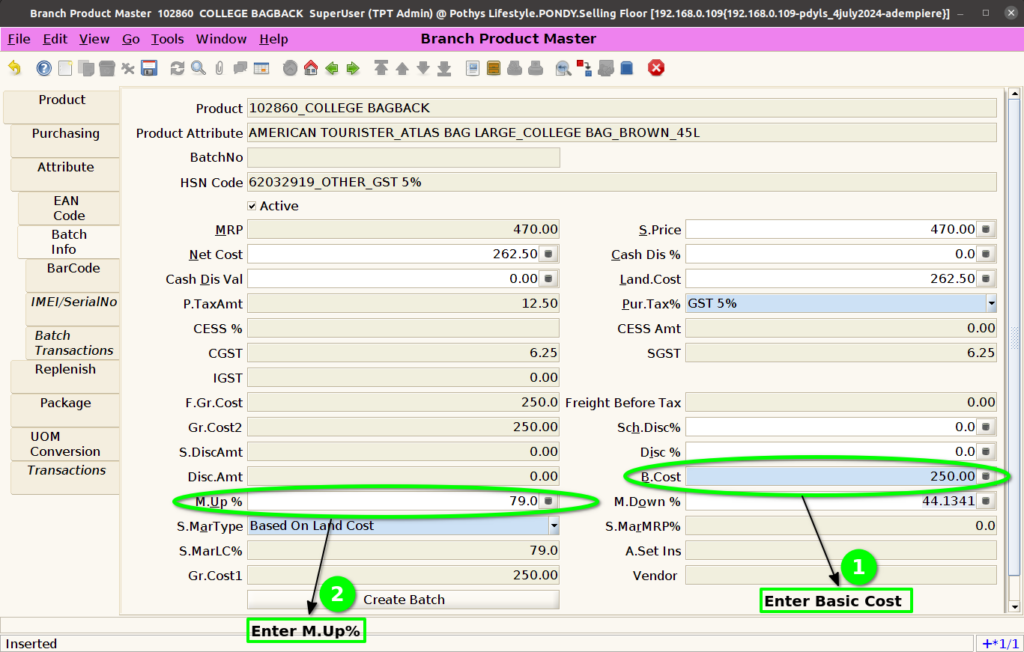Save the record with floppy disk icon
The image size is (1024, 652).
click(150, 68)
